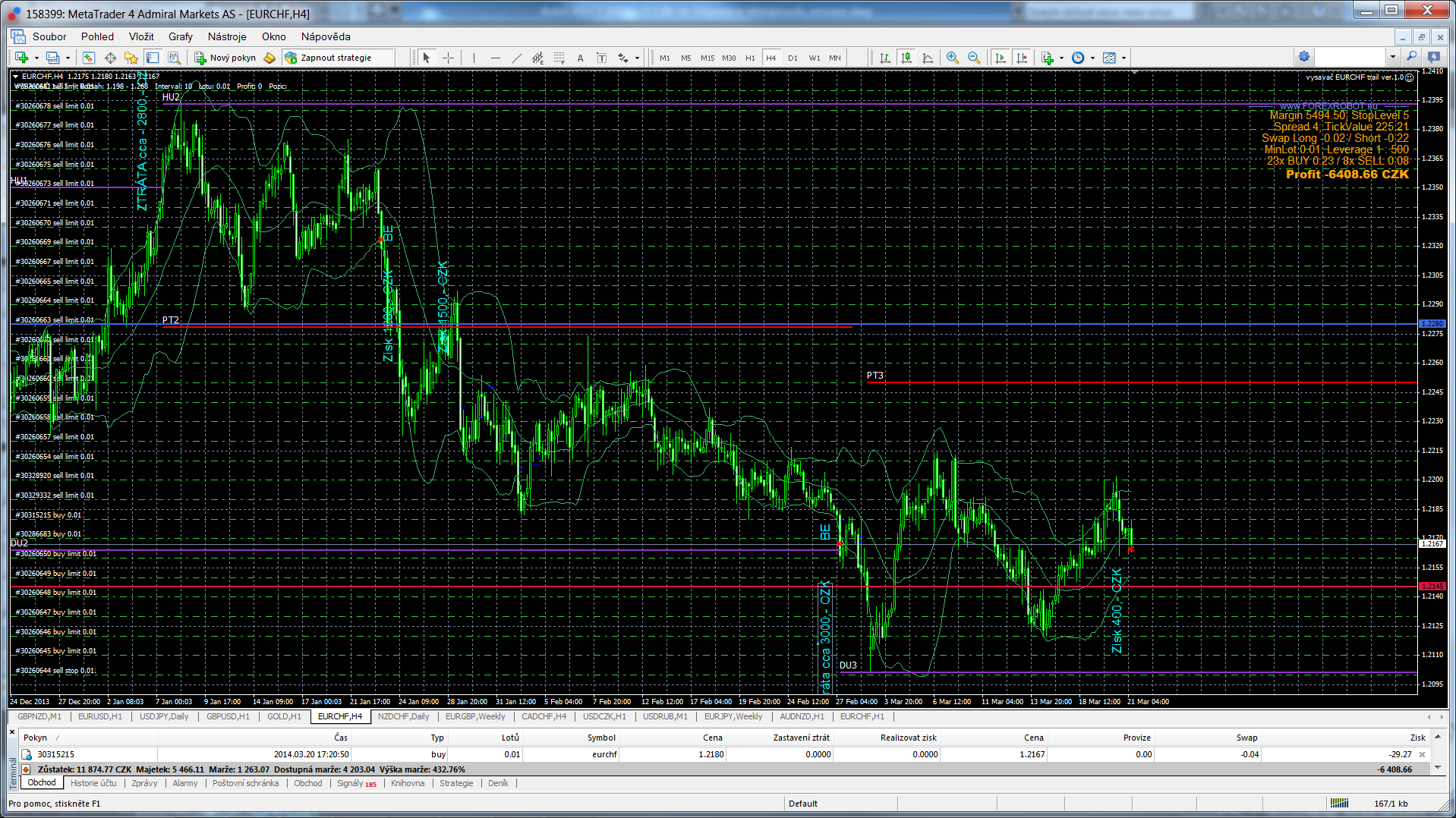Expand the Templates dropdown arrow

(x=1124, y=58)
